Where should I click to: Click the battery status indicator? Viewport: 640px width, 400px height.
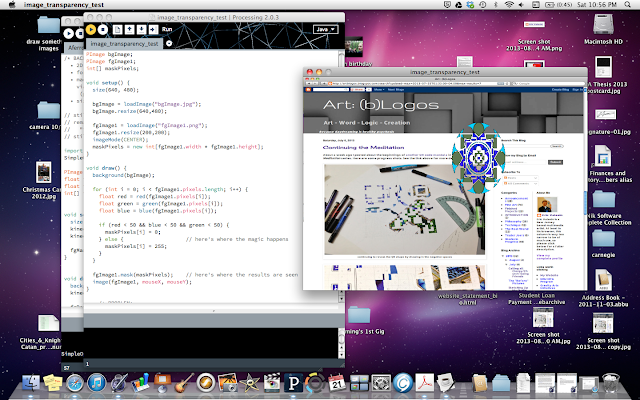tap(558, 4)
